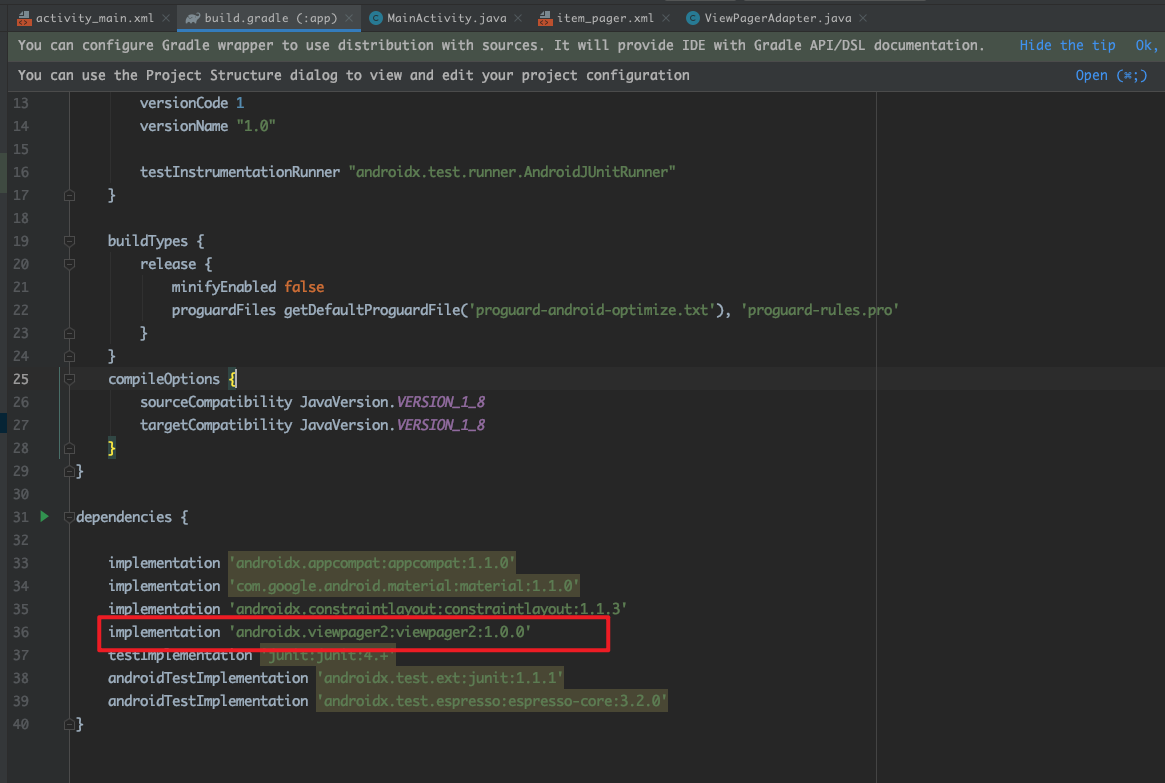Viewport: 1165px width, 783px height.
Task: Click fold end marker on line 28
Action: [69, 448]
